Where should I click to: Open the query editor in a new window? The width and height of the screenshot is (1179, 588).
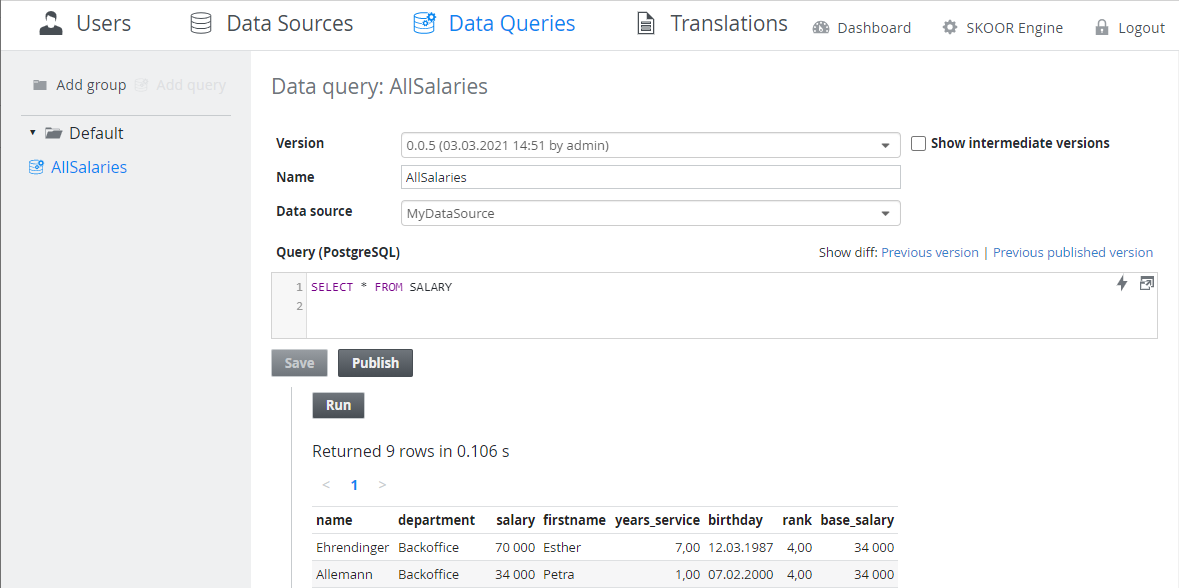[1146, 283]
